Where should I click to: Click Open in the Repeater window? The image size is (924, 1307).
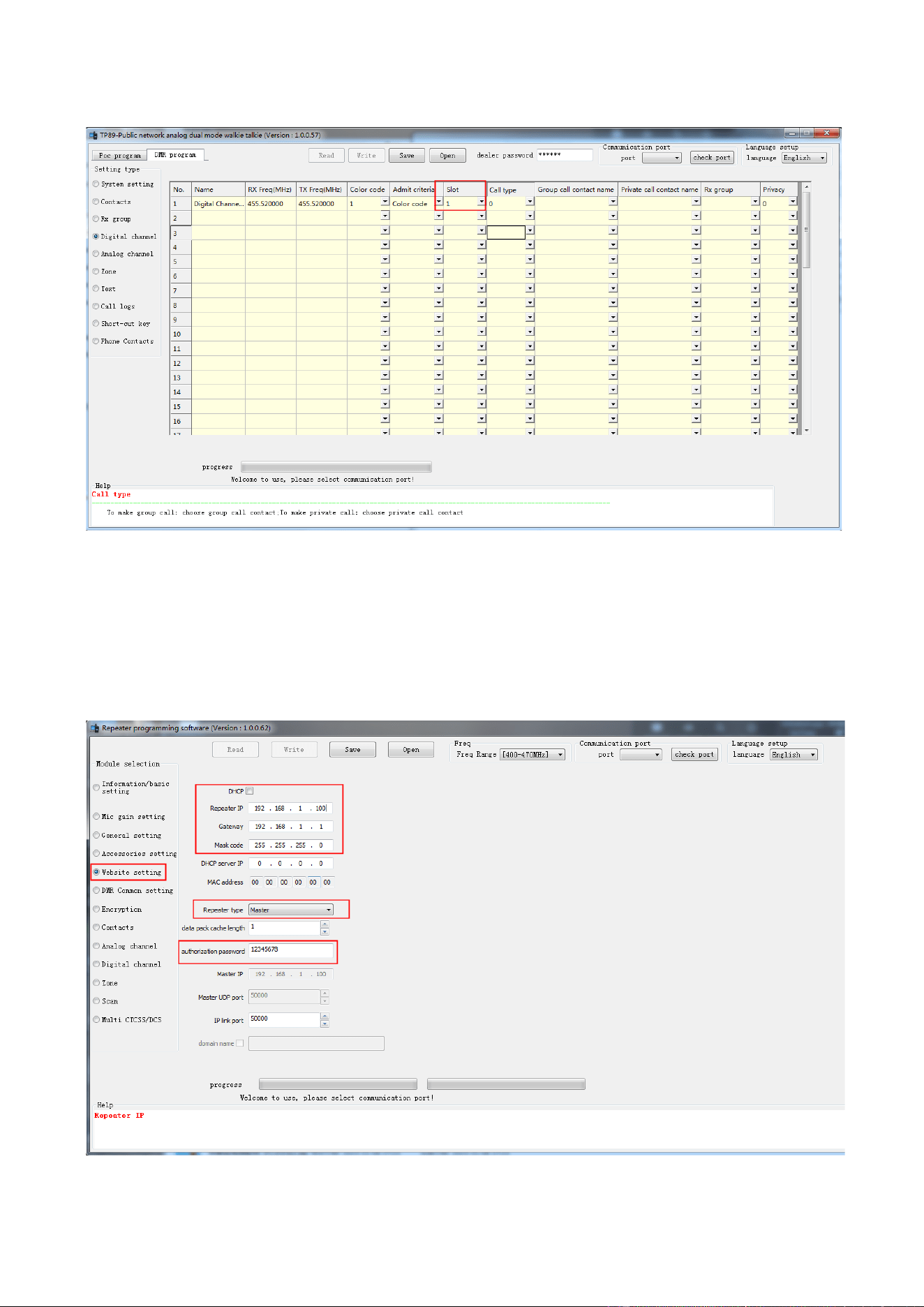(411, 750)
